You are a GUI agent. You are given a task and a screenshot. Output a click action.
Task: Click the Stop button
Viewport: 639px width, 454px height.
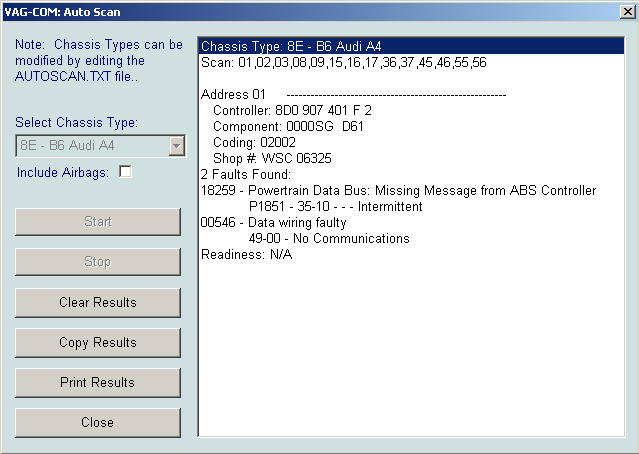click(x=98, y=262)
